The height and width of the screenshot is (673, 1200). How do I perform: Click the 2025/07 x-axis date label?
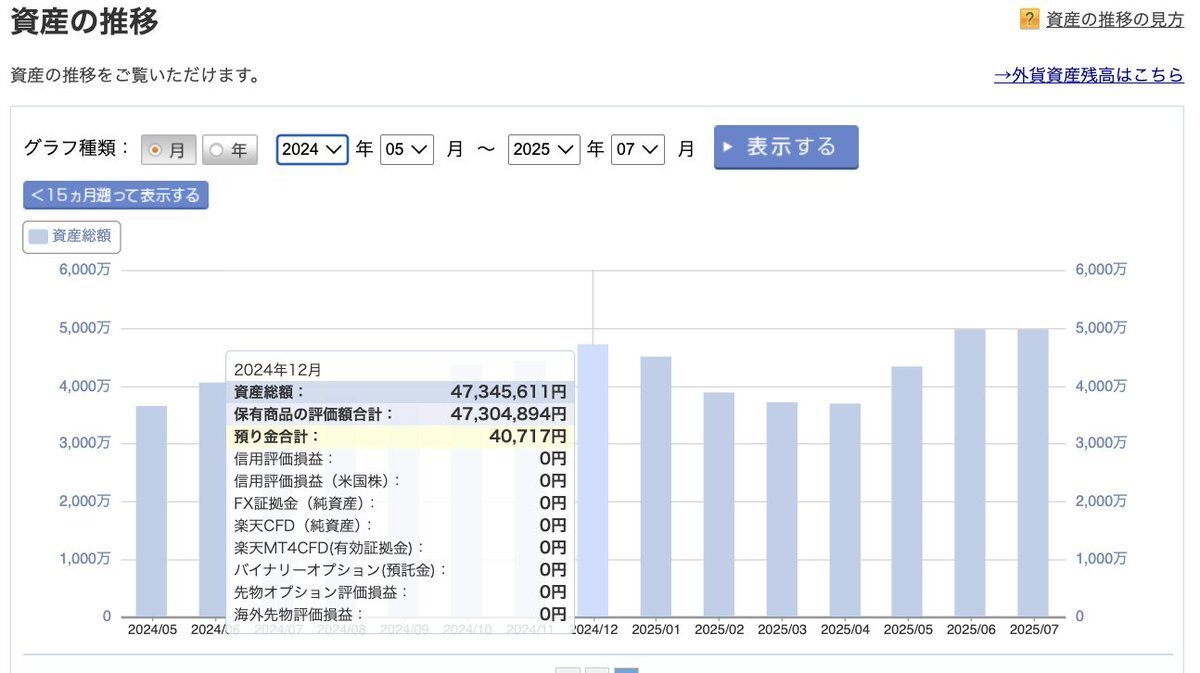1033,630
